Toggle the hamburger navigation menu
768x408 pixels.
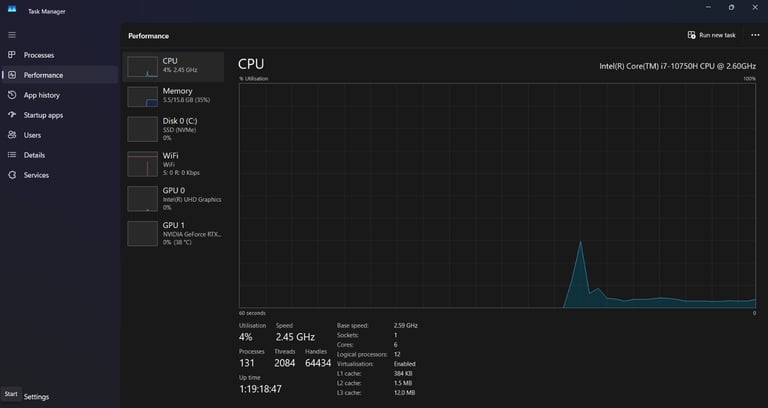click(x=12, y=35)
